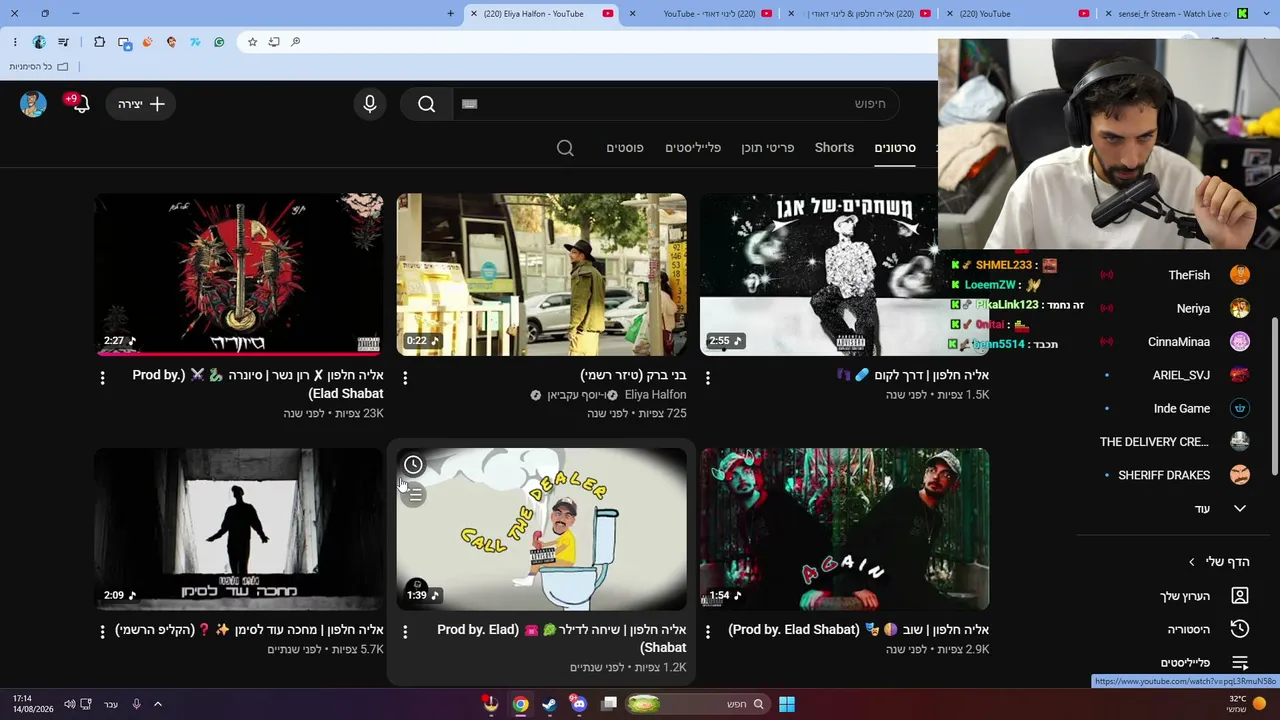Open the Chrome extensions puzzle icon
Screen dimensions: 1280x720
click(99, 42)
